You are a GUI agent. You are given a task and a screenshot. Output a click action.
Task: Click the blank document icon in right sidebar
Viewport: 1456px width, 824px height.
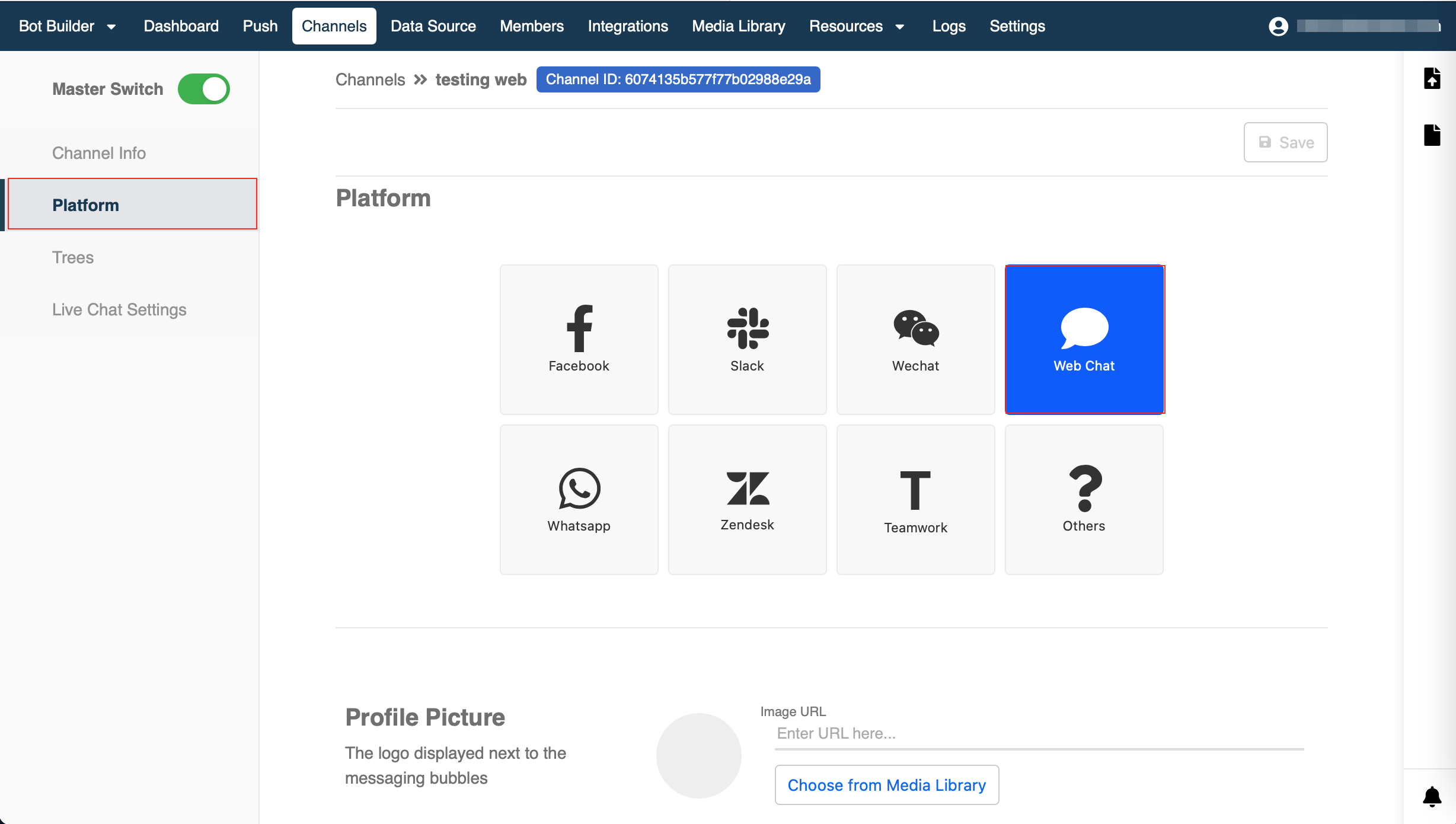[1432, 135]
